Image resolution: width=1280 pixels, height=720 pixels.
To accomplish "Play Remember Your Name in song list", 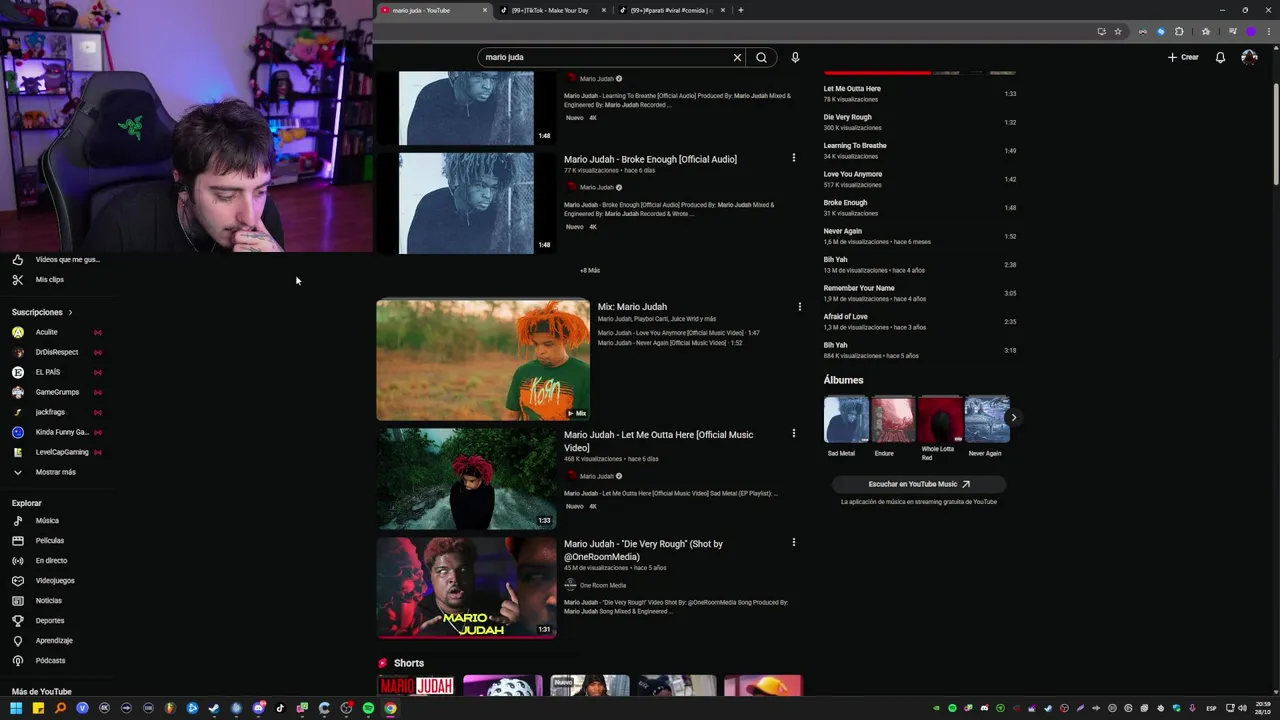I will click(x=920, y=293).
